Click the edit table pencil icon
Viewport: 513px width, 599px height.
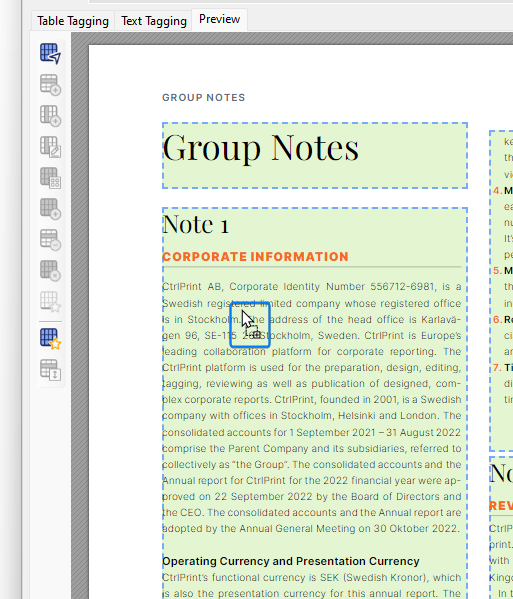(50, 147)
